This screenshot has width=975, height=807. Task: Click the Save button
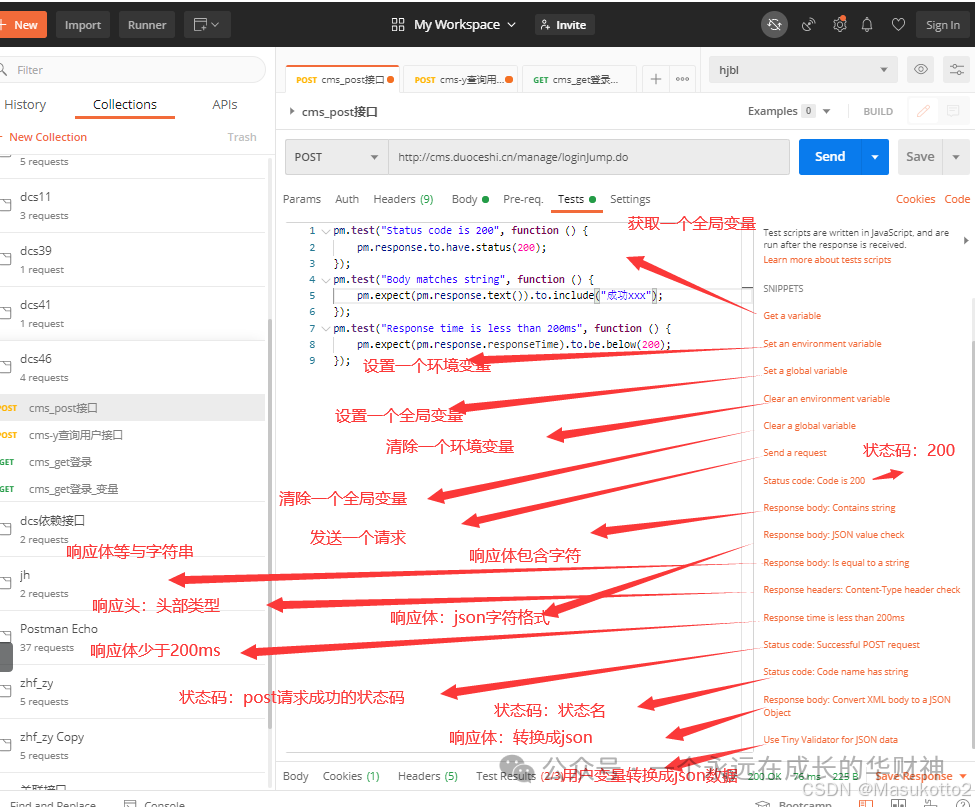920,157
